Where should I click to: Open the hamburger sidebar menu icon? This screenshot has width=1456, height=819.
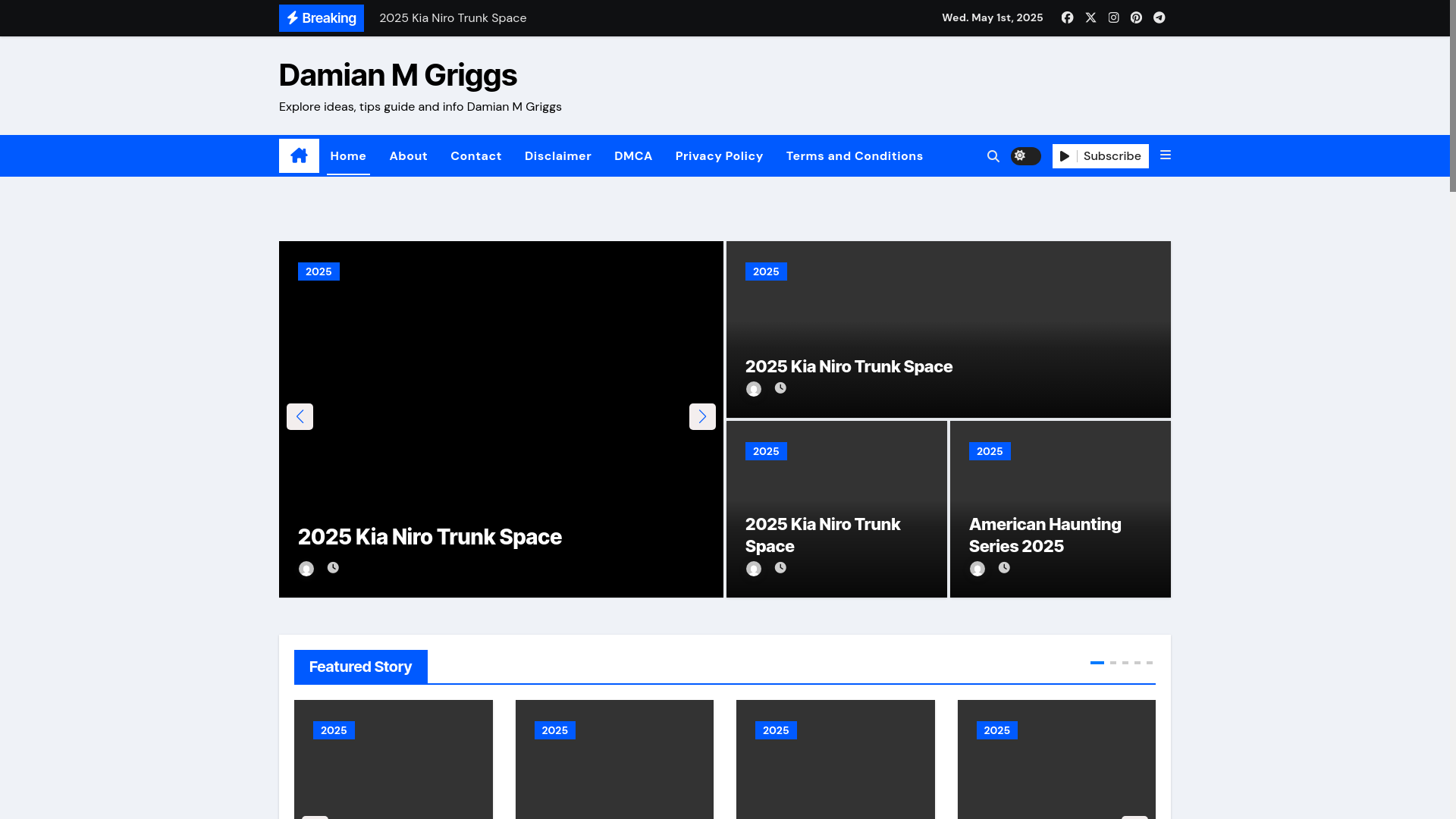[x=1166, y=155]
